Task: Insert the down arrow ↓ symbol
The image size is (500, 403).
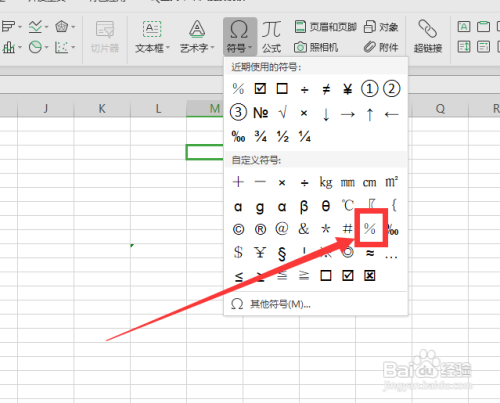Action: pyautogui.click(x=326, y=114)
